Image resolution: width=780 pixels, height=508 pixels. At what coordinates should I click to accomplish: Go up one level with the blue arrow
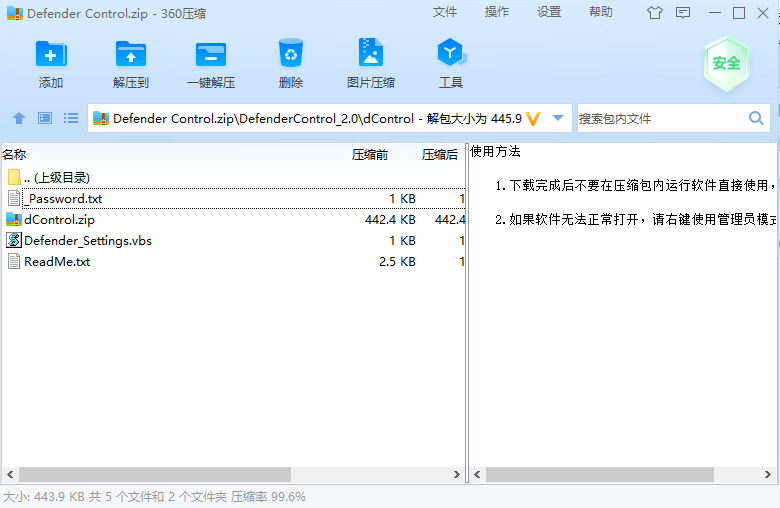point(19,118)
